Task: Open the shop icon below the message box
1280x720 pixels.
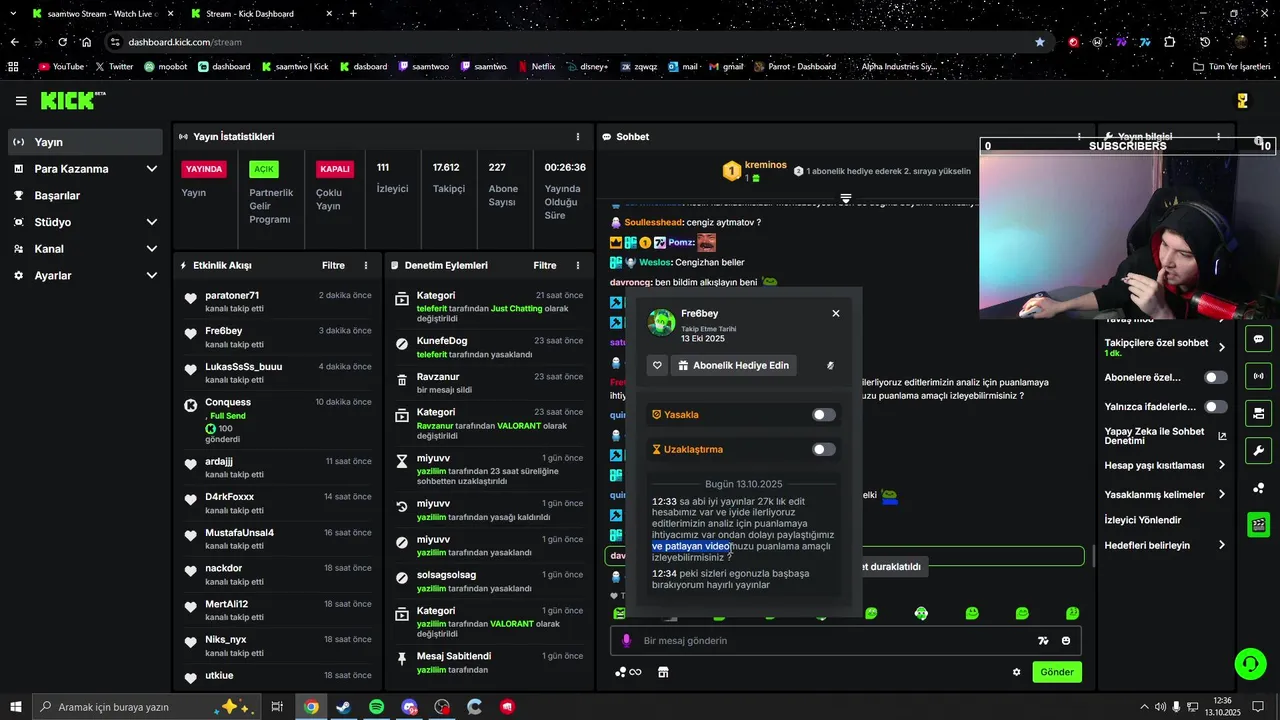Action: (663, 672)
